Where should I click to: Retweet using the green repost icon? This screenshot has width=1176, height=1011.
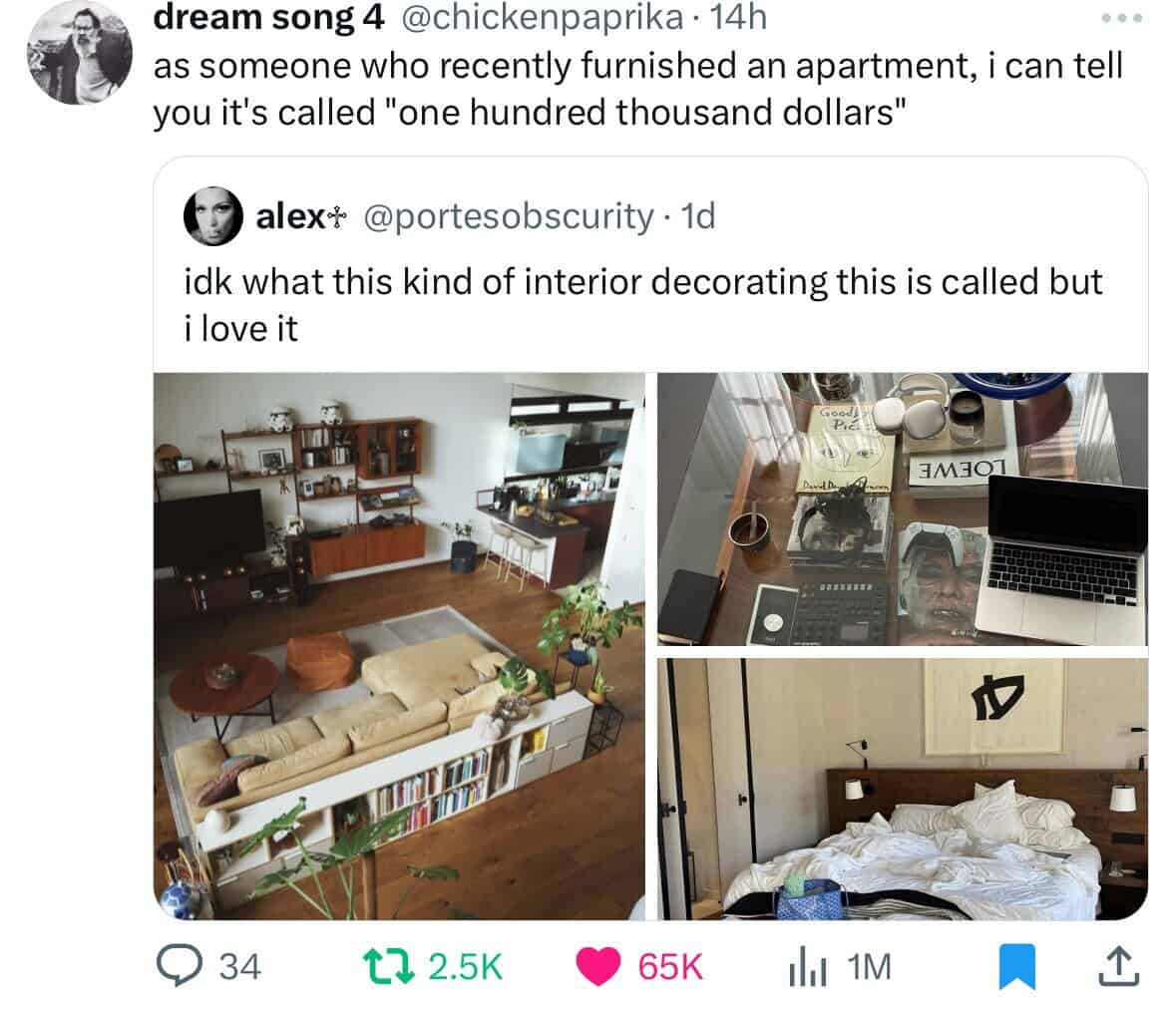(388, 967)
